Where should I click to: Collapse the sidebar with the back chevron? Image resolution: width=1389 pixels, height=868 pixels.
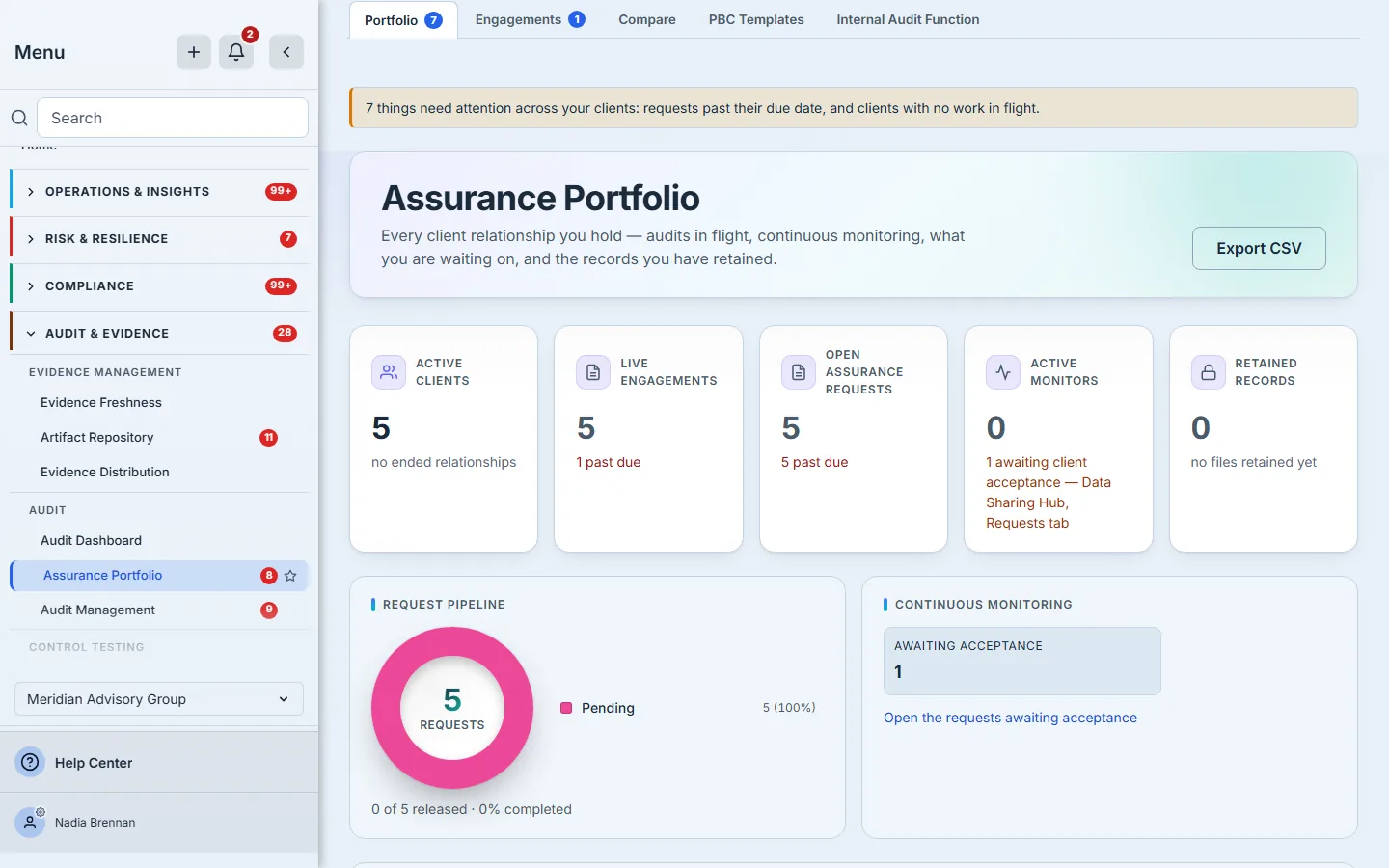click(x=286, y=52)
